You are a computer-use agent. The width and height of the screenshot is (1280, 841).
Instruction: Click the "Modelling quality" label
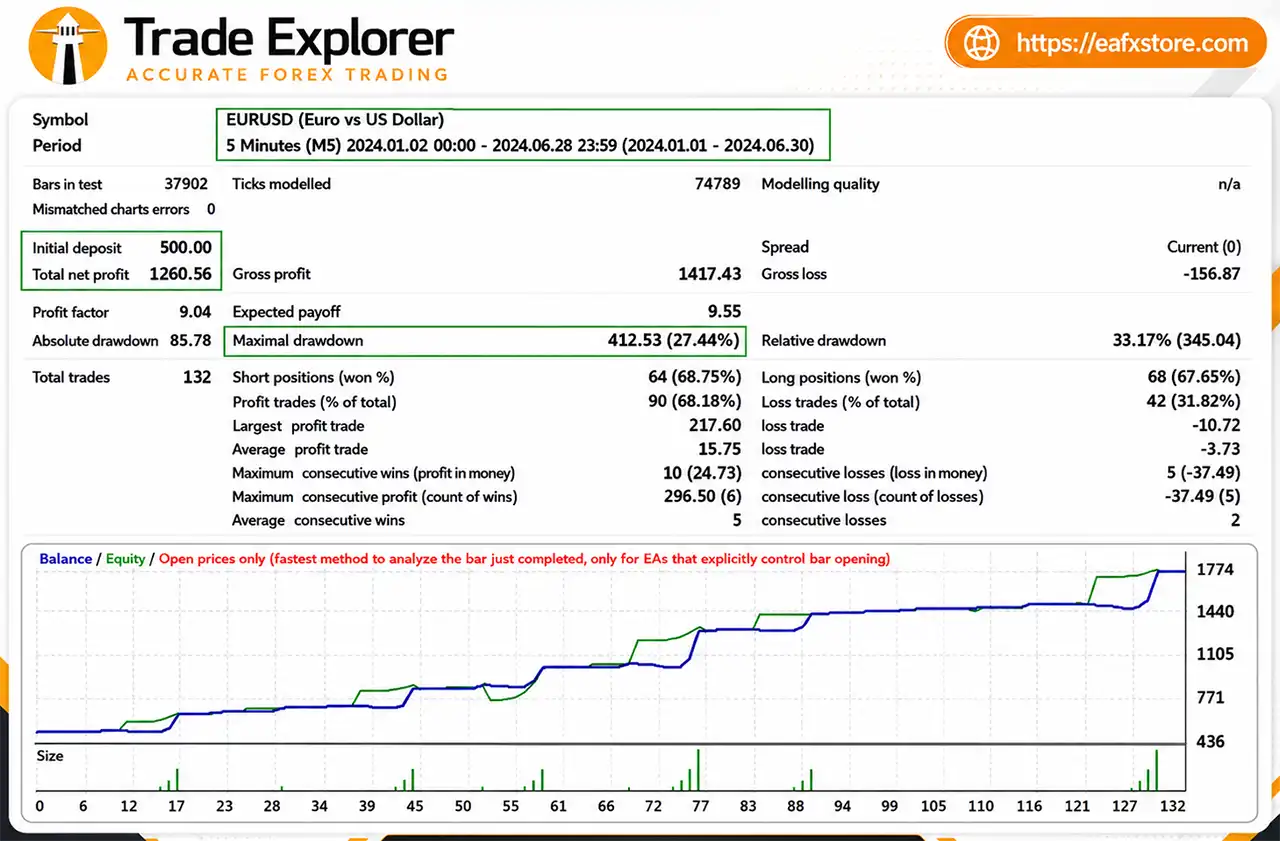(x=820, y=184)
